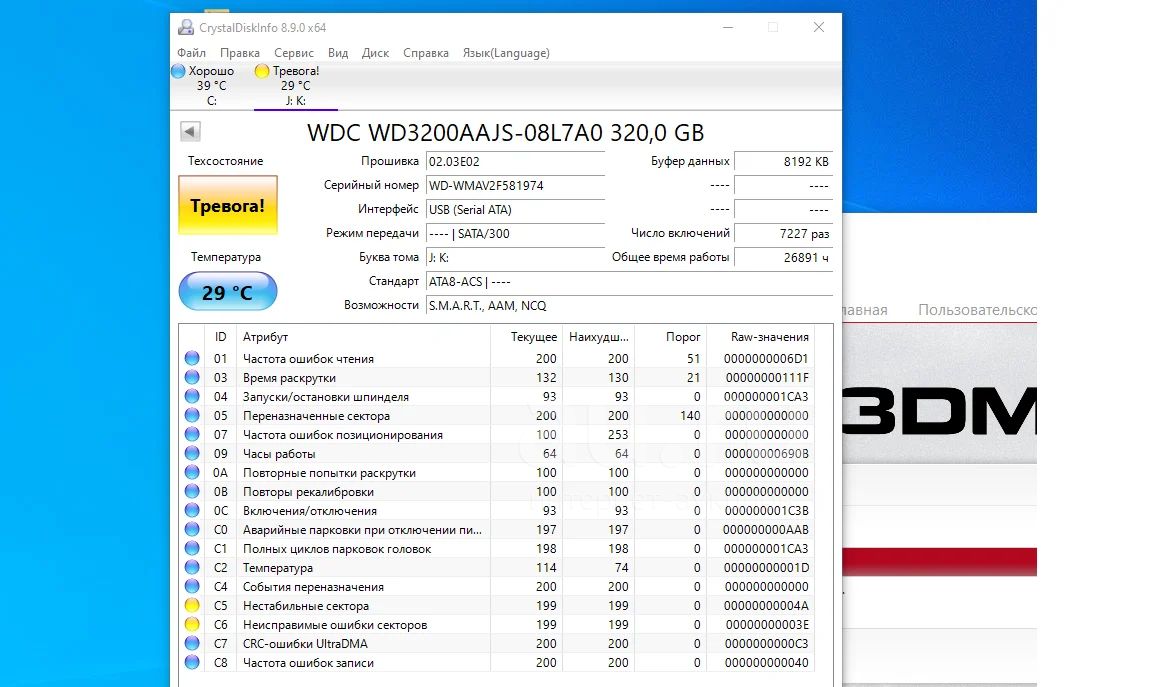Click blue status icon of drive C:
The image size is (1152, 687).
179,71
